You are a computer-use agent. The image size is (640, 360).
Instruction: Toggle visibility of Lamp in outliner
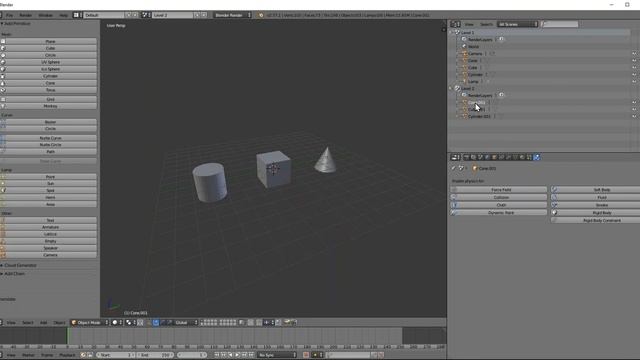[634, 81]
